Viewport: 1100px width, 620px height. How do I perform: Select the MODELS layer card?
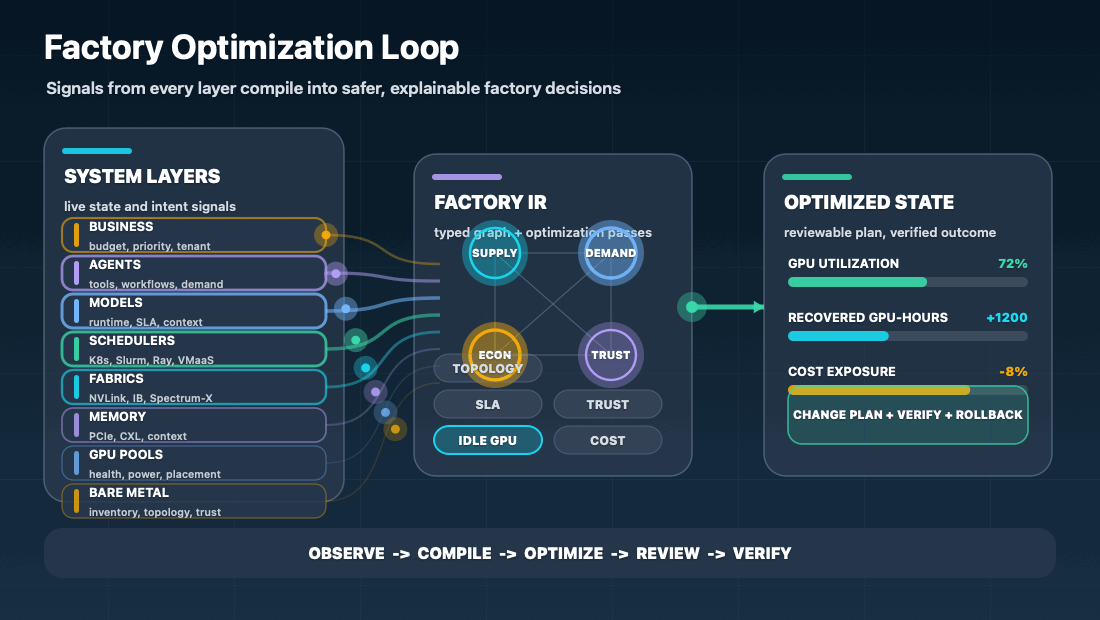(194, 311)
